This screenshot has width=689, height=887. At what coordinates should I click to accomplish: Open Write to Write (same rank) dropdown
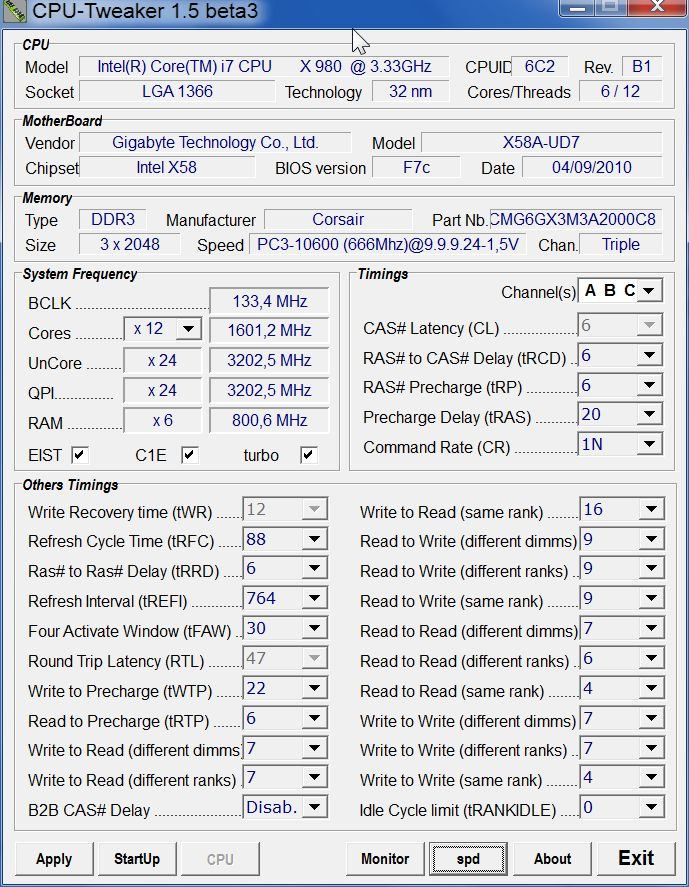(622, 777)
